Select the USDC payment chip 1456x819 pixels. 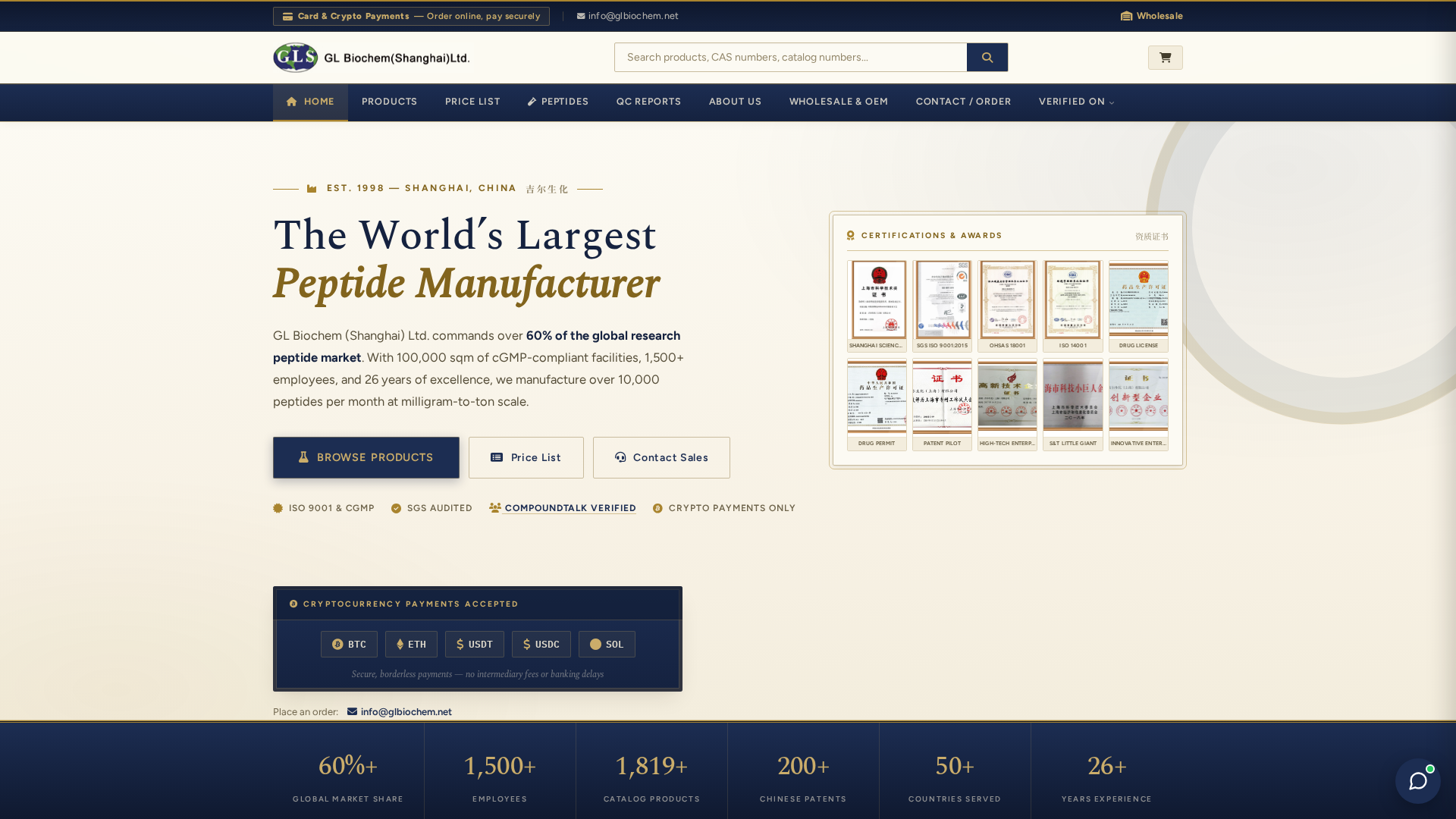click(x=541, y=645)
